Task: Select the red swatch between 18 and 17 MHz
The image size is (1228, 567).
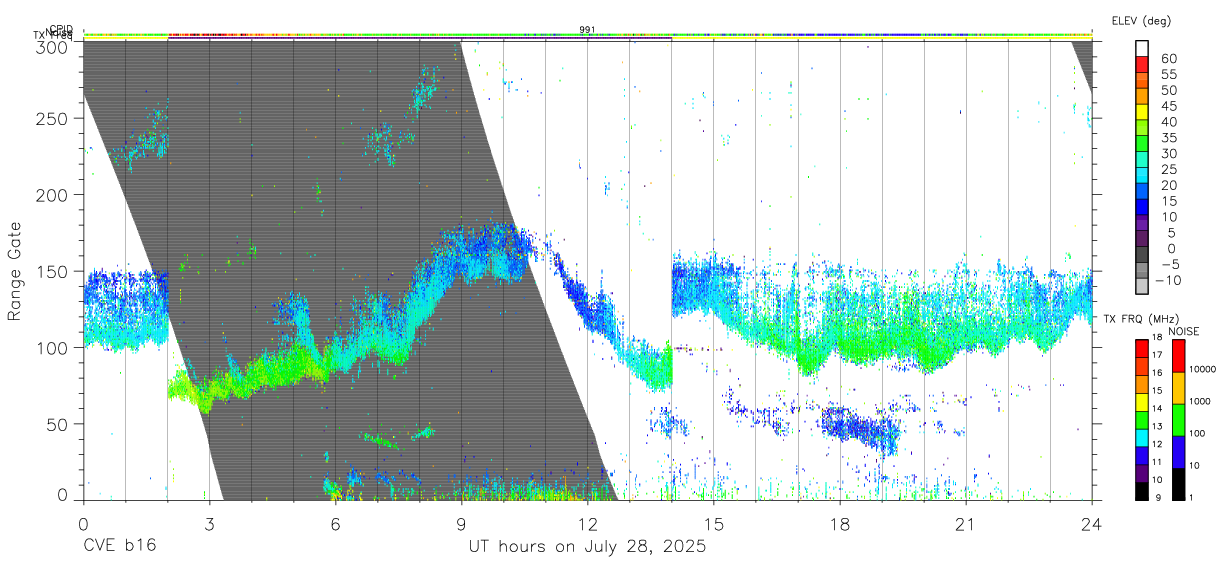Action: [1141, 347]
